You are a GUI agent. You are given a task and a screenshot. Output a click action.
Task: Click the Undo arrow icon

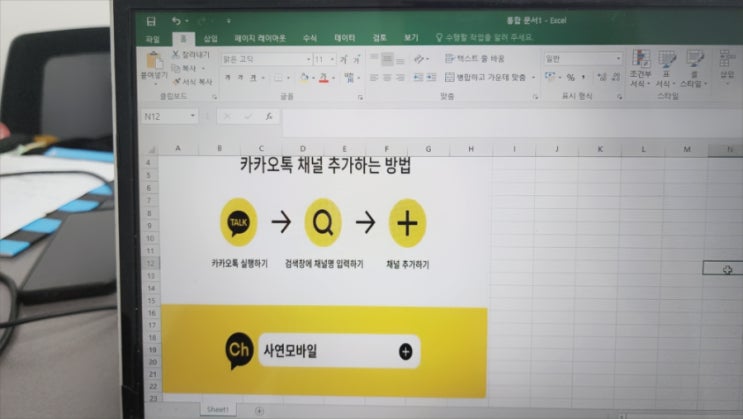coord(176,21)
